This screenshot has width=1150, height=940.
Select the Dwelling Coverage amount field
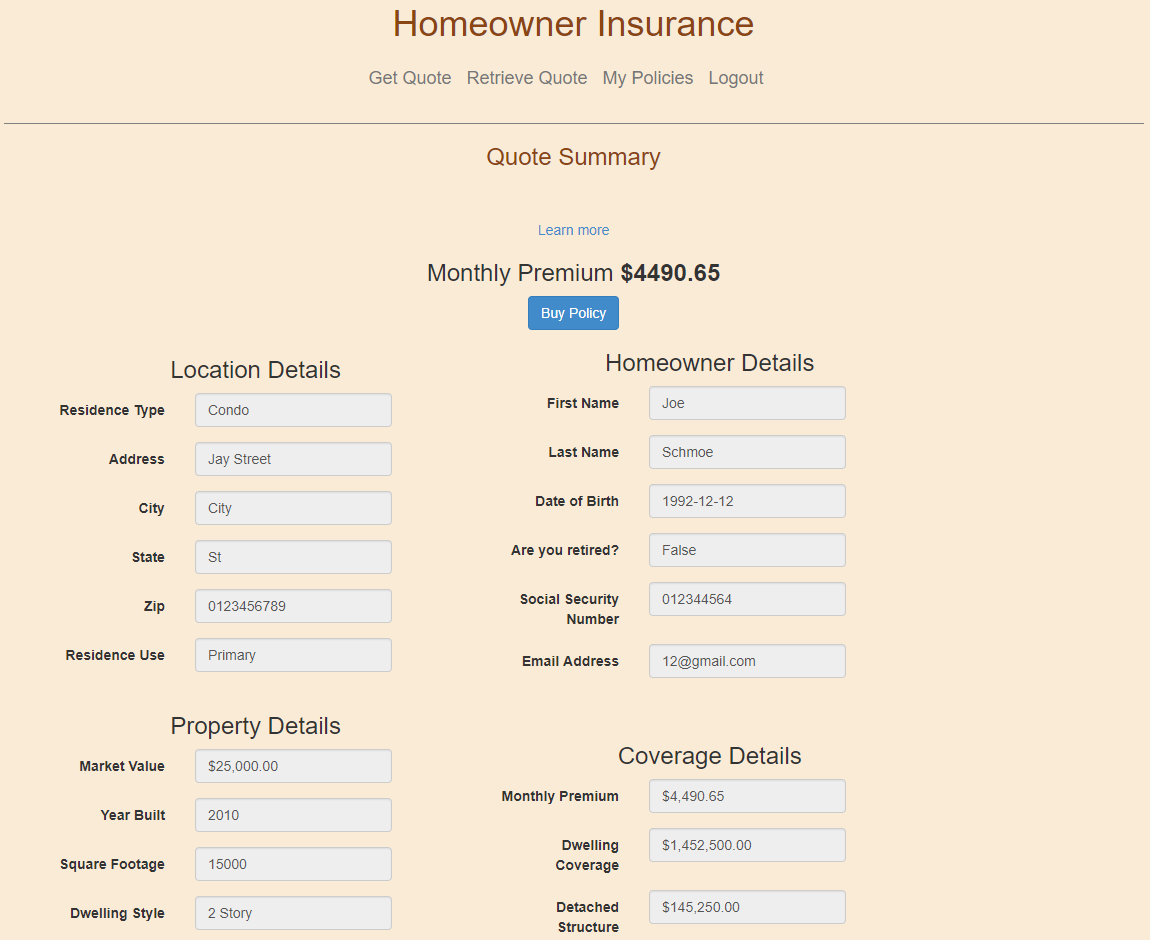click(x=747, y=845)
